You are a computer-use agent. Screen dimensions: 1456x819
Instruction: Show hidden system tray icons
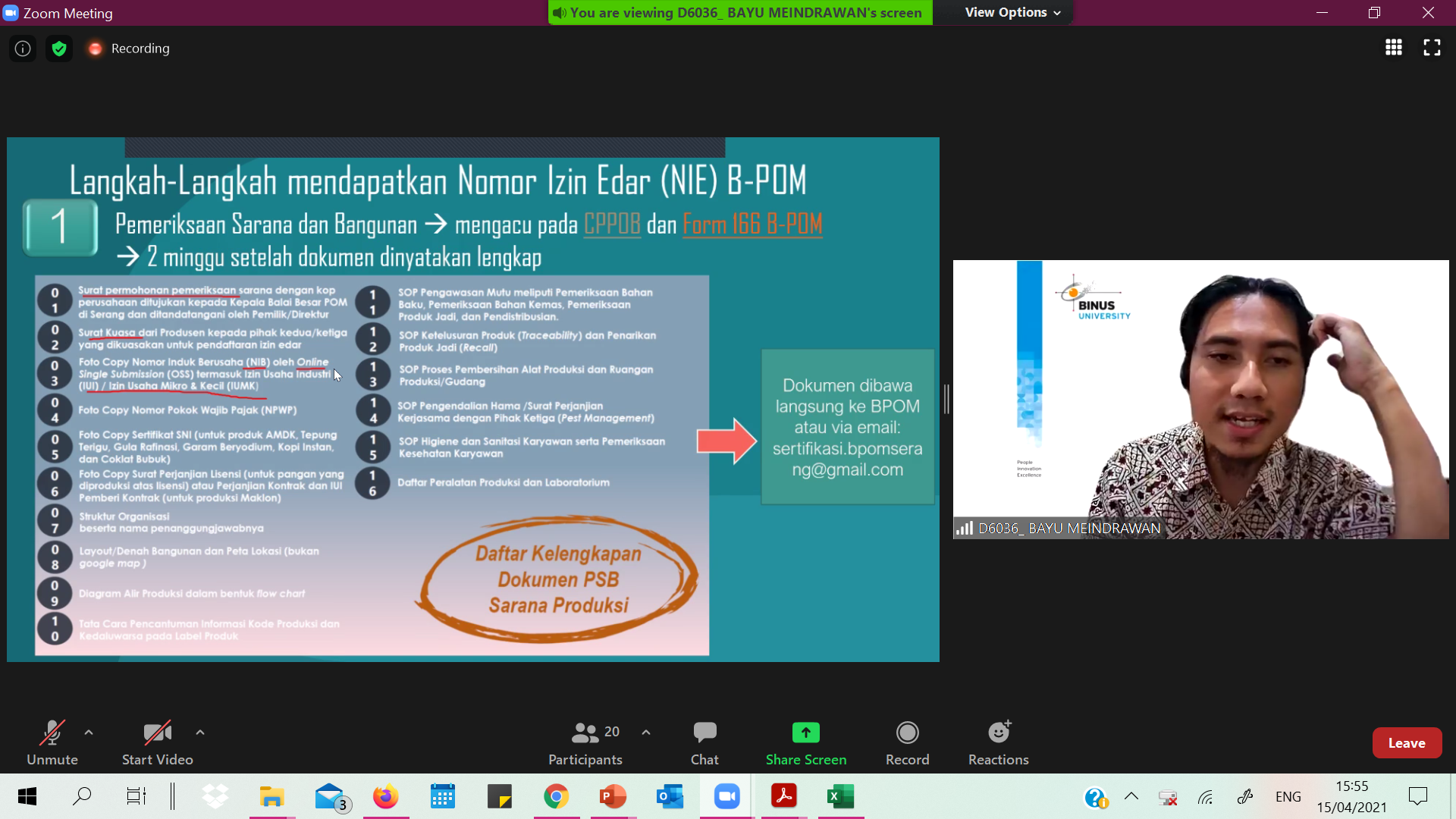tap(1131, 796)
